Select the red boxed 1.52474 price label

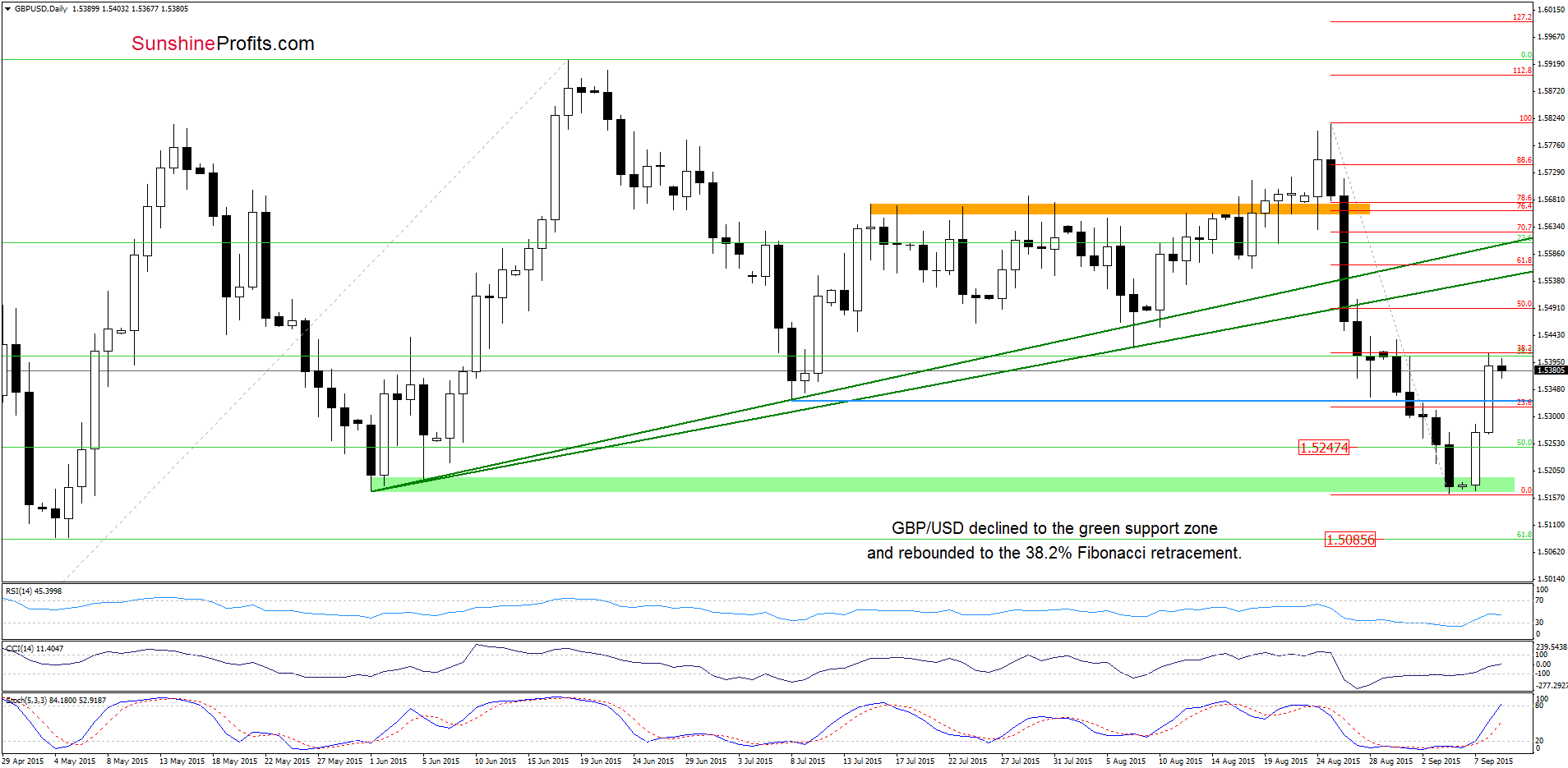pyautogui.click(x=1323, y=448)
